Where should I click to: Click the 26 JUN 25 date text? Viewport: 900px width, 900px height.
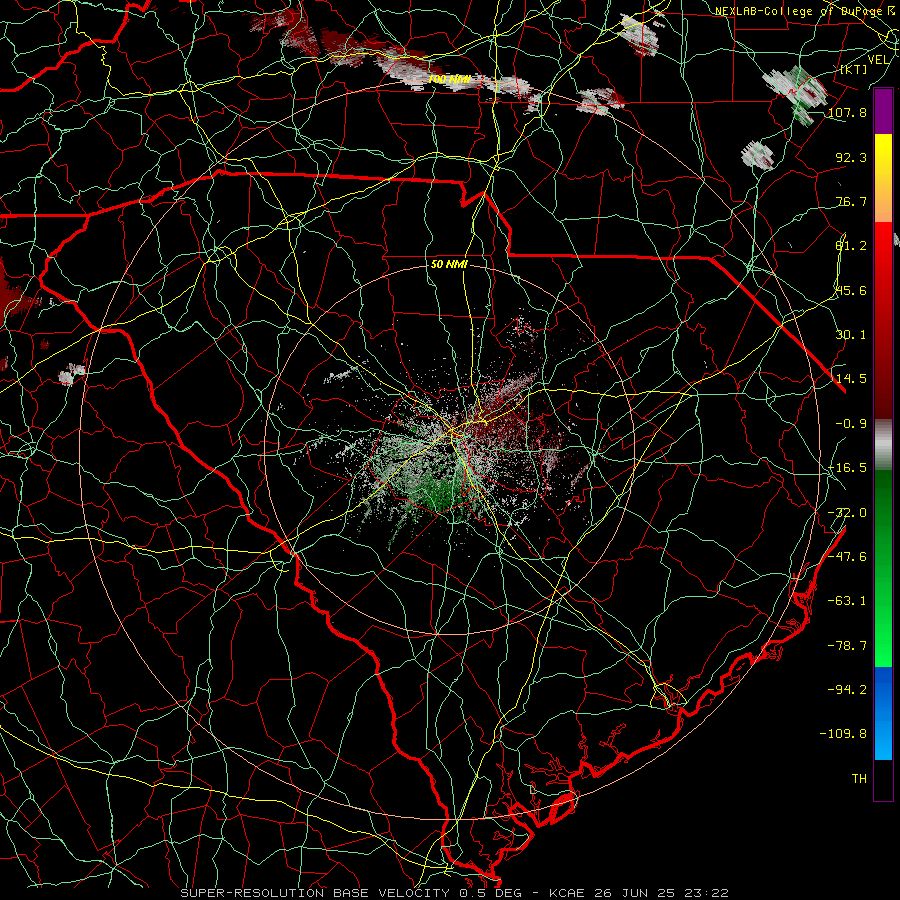636,893
